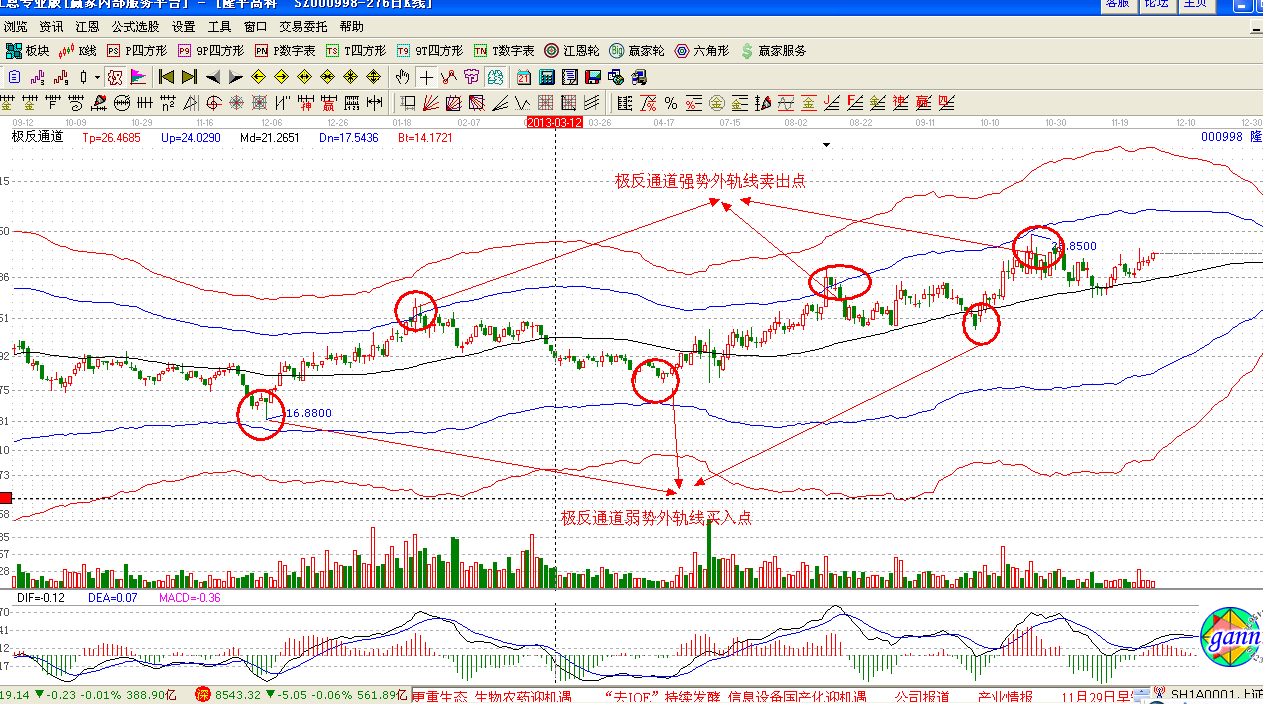This screenshot has width=1263, height=704.
Task: Jump to first bar with skip-back arrow
Action: 166,77
